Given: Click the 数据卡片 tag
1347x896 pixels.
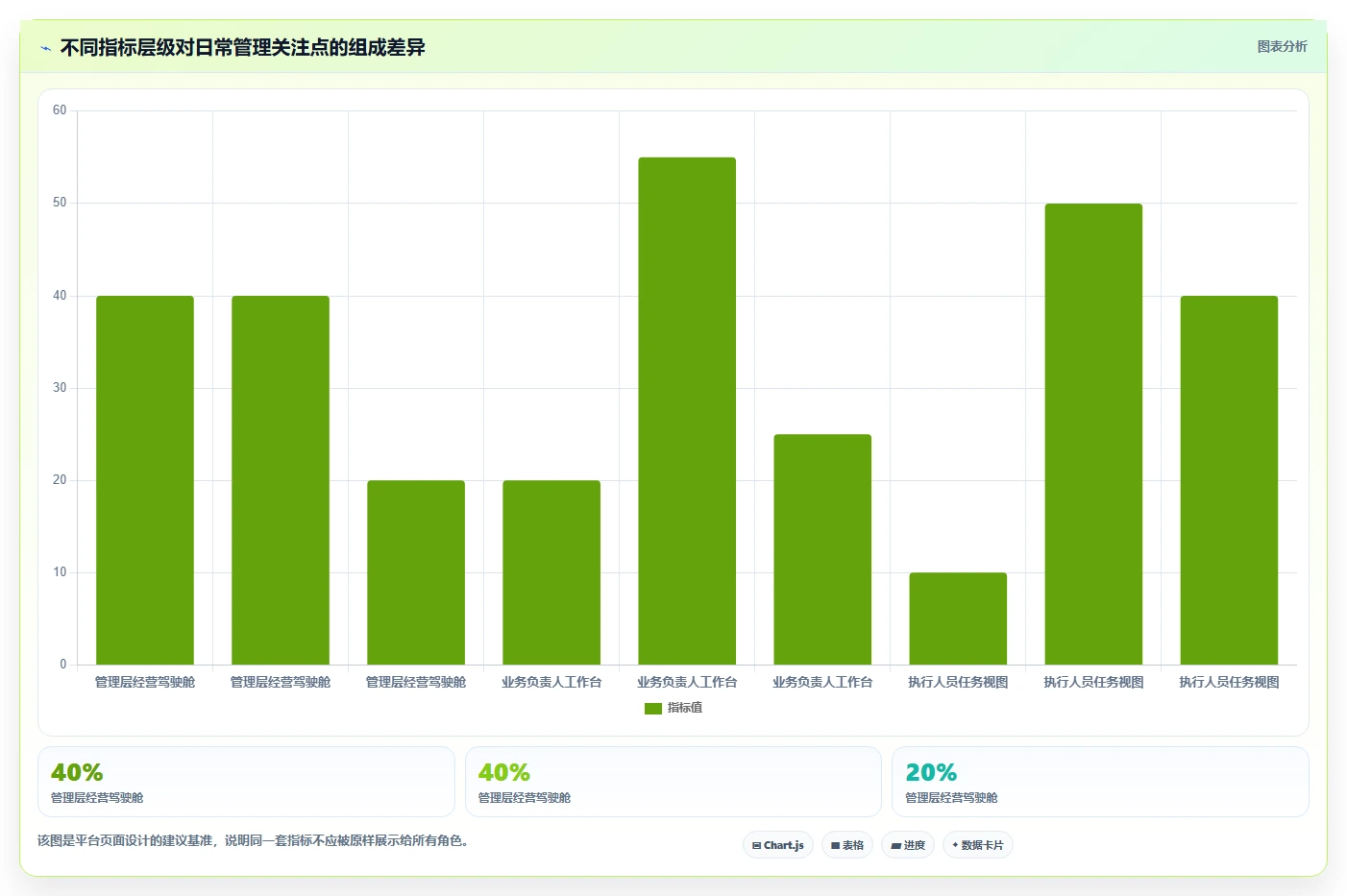Looking at the screenshot, I should pos(978,845).
